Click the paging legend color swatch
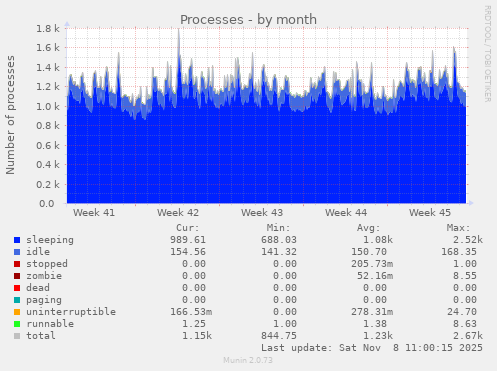Screen dimensions: 497x371 point(17,300)
